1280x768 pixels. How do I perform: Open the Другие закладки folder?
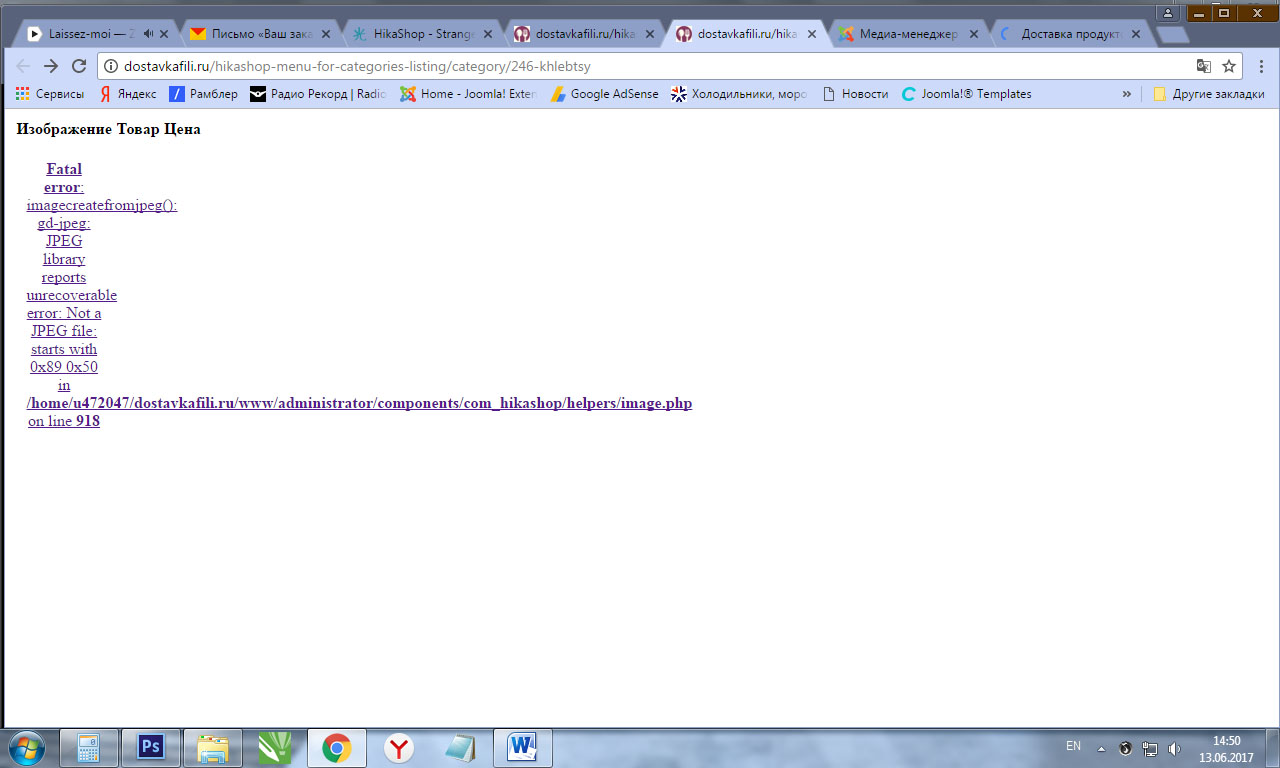(x=1208, y=94)
